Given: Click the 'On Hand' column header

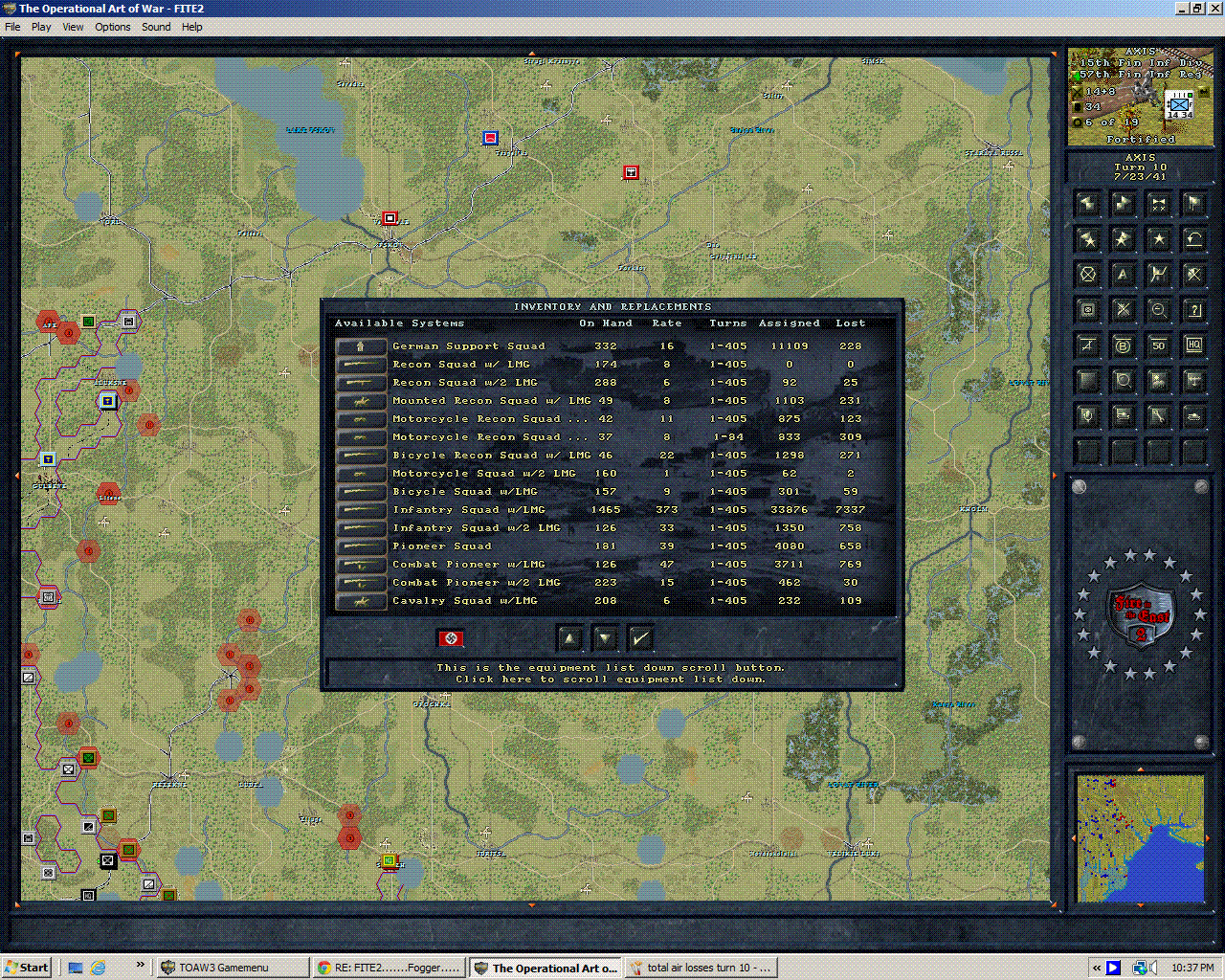Looking at the screenshot, I should pyautogui.click(x=605, y=323).
